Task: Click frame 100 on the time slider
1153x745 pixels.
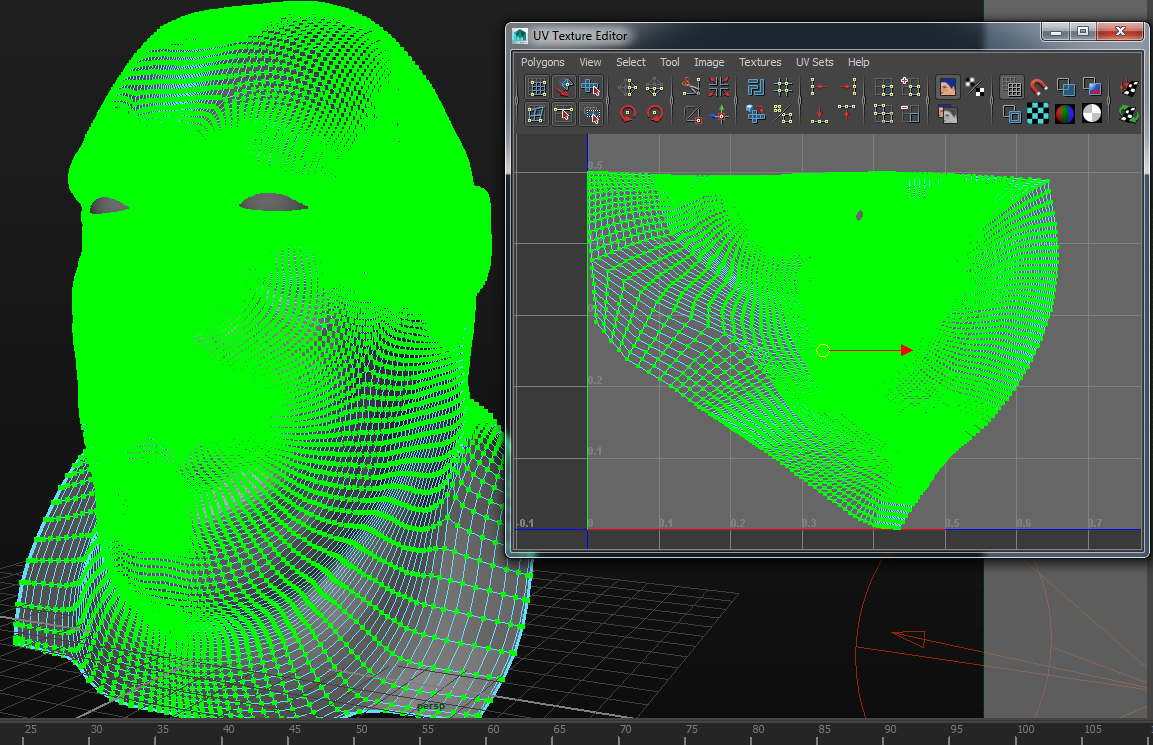Action: [x=1026, y=730]
